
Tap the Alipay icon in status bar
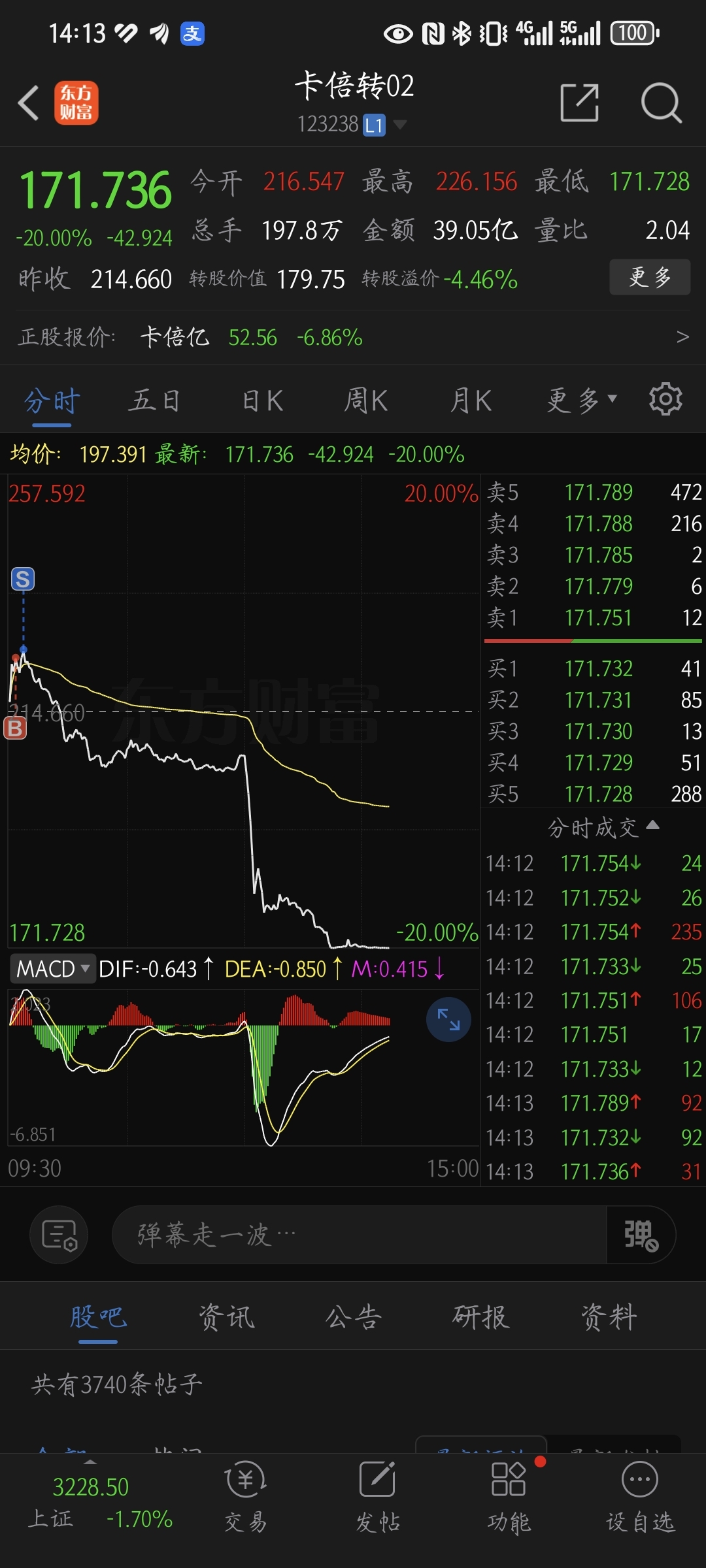192,33
